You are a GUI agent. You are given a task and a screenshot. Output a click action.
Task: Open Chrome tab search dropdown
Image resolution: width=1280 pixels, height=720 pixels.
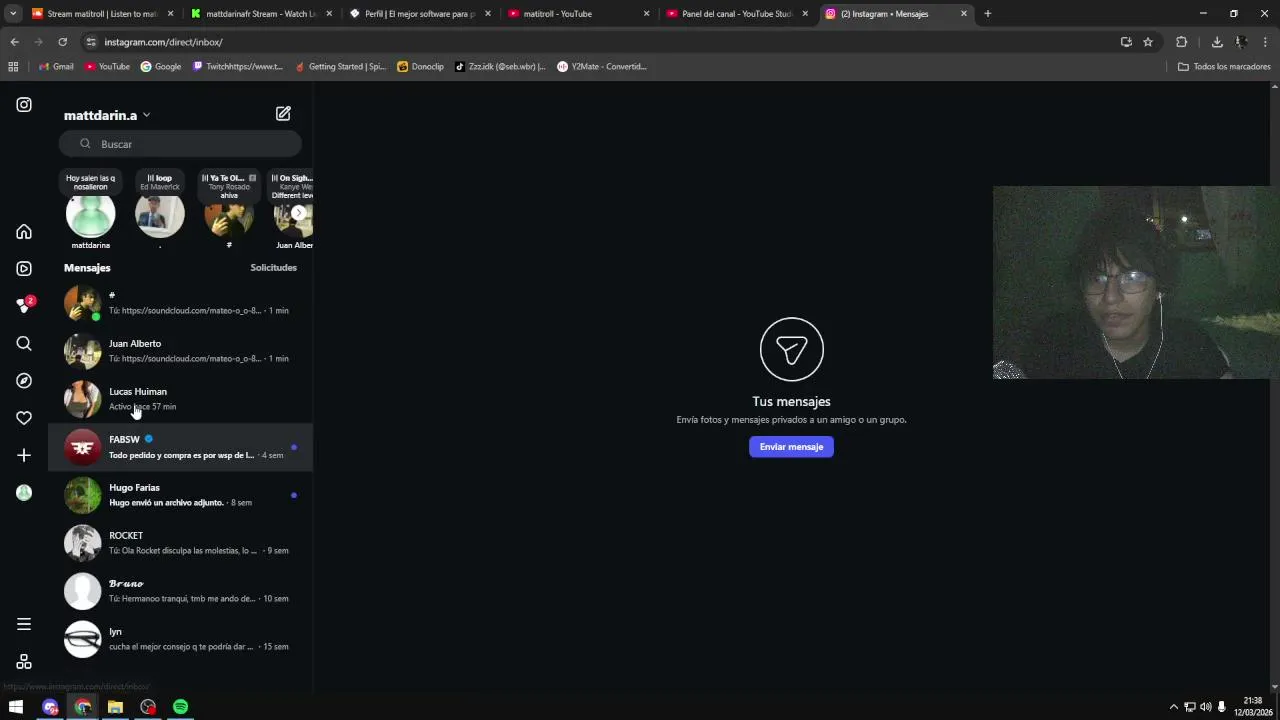point(13,14)
